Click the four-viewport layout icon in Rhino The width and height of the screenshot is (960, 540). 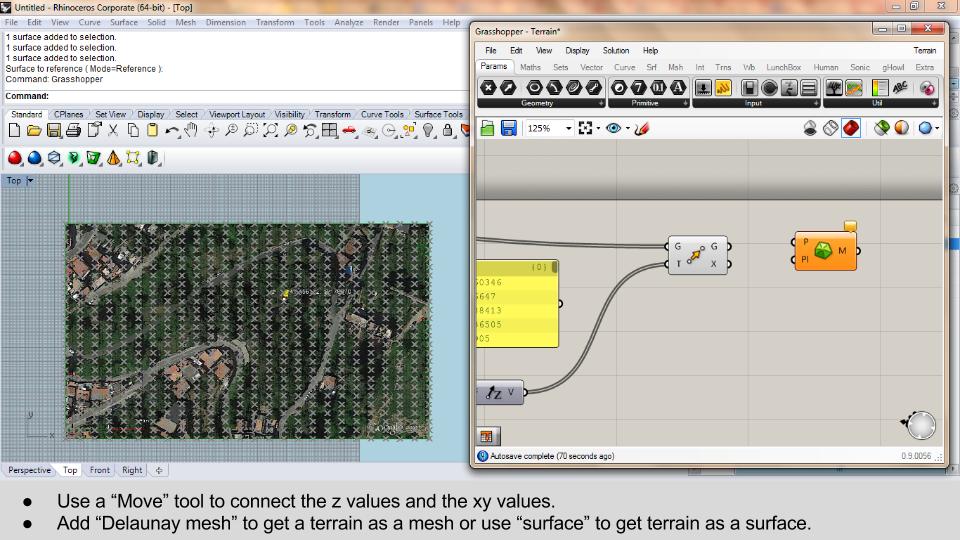pos(329,130)
